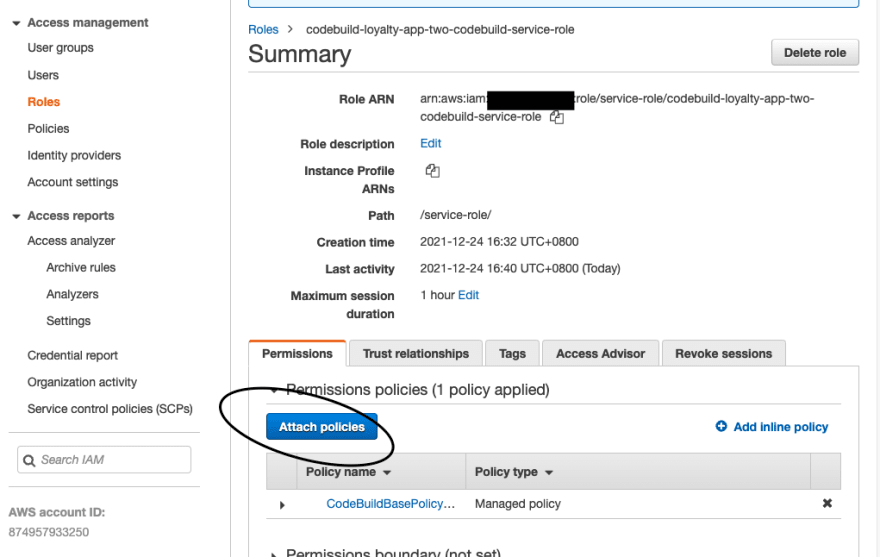The width and height of the screenshot is (880, 557).
Task: Sort by the Policy name column arrow
Action: coord(387,473)
